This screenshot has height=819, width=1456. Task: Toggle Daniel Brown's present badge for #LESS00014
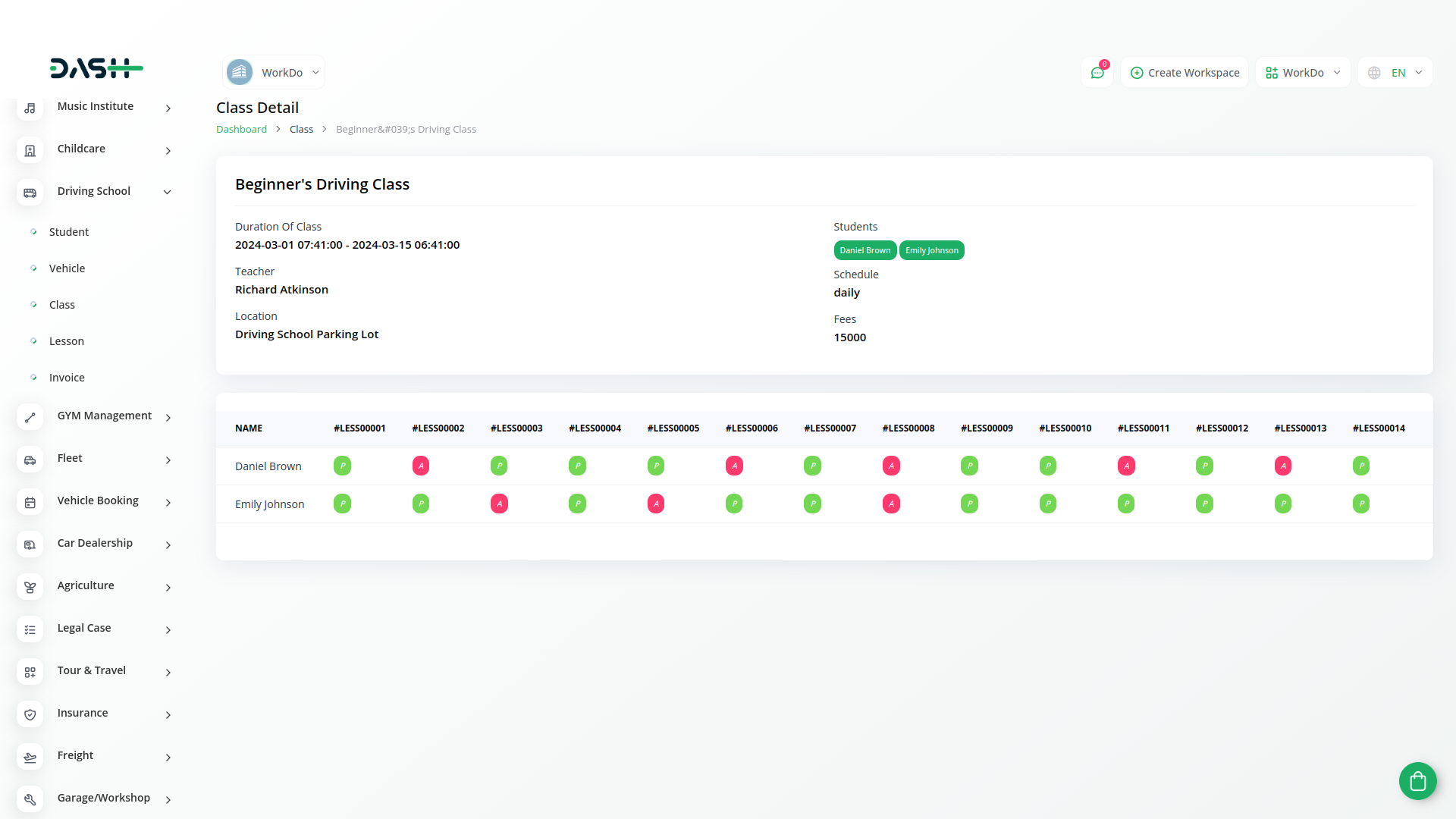1361,466
